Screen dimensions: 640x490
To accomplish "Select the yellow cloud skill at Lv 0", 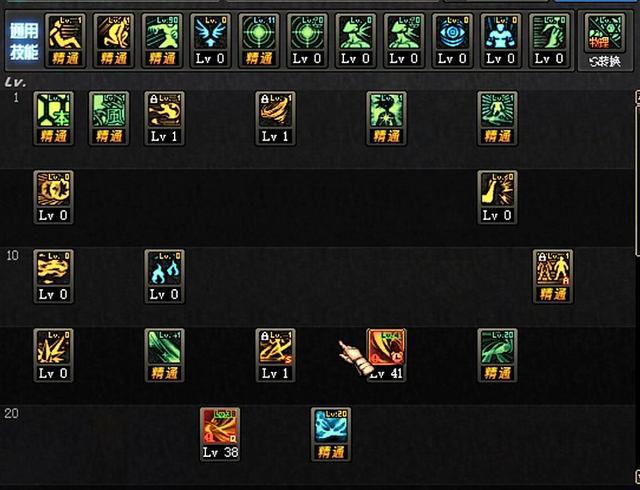I will pos(53,276).
